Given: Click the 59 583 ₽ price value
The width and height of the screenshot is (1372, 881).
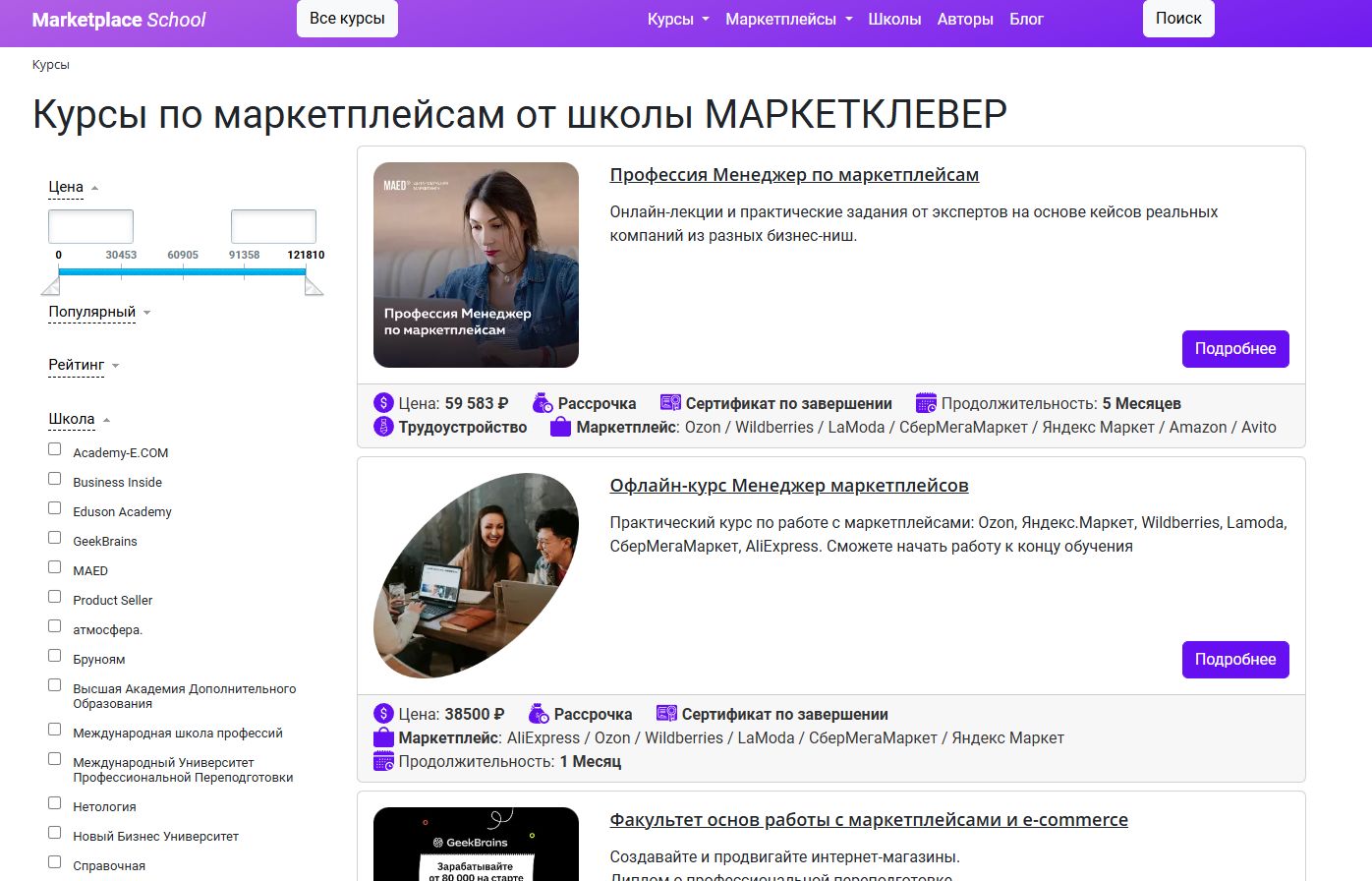Looking at the screenshot, I should 477,403.
